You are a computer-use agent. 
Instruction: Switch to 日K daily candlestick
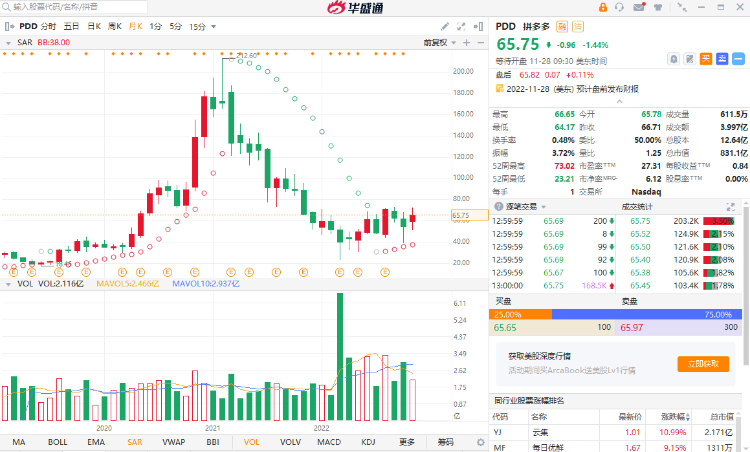[94, 26]
